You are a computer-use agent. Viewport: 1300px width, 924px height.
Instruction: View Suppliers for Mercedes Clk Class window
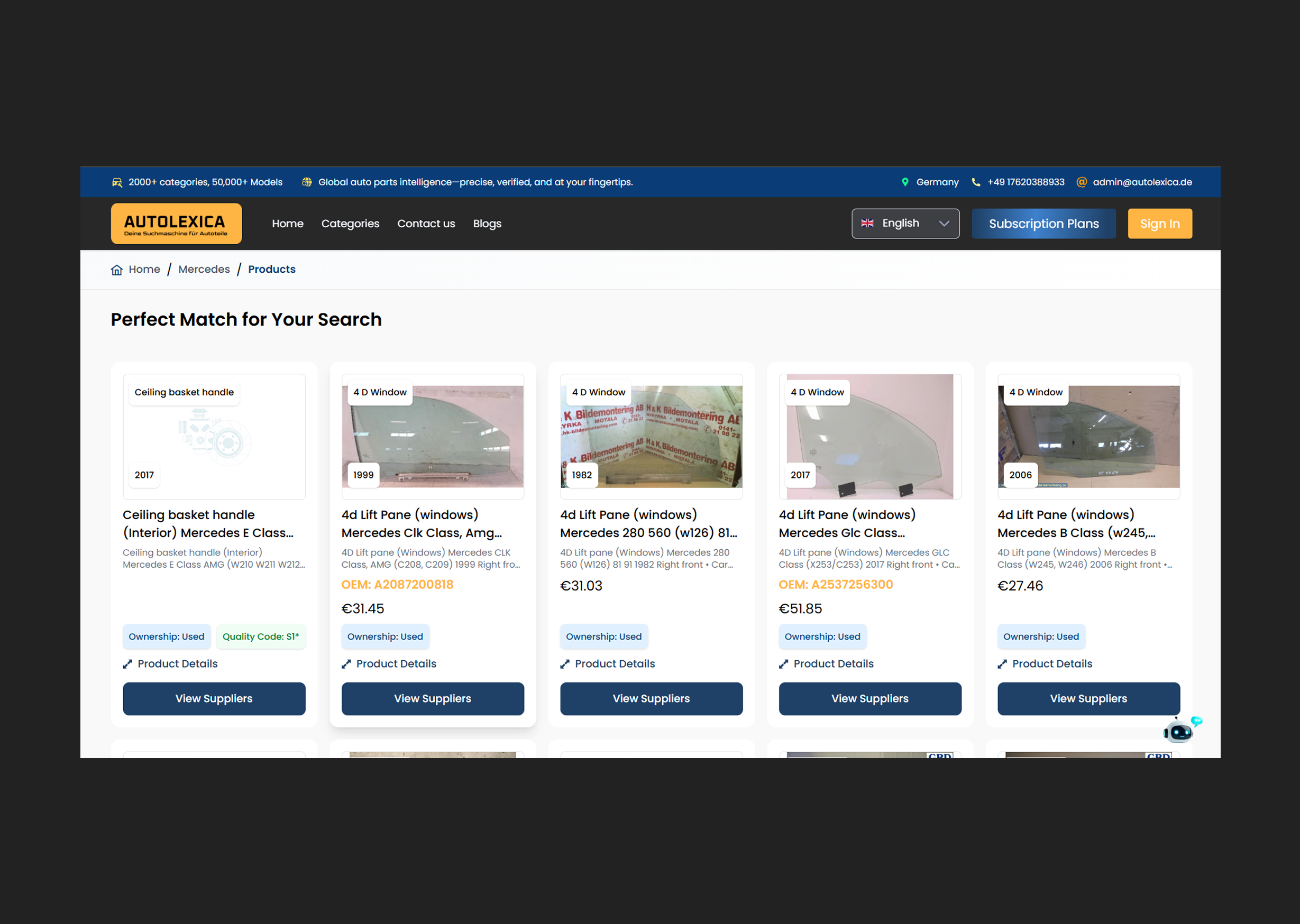pos(433,699)
